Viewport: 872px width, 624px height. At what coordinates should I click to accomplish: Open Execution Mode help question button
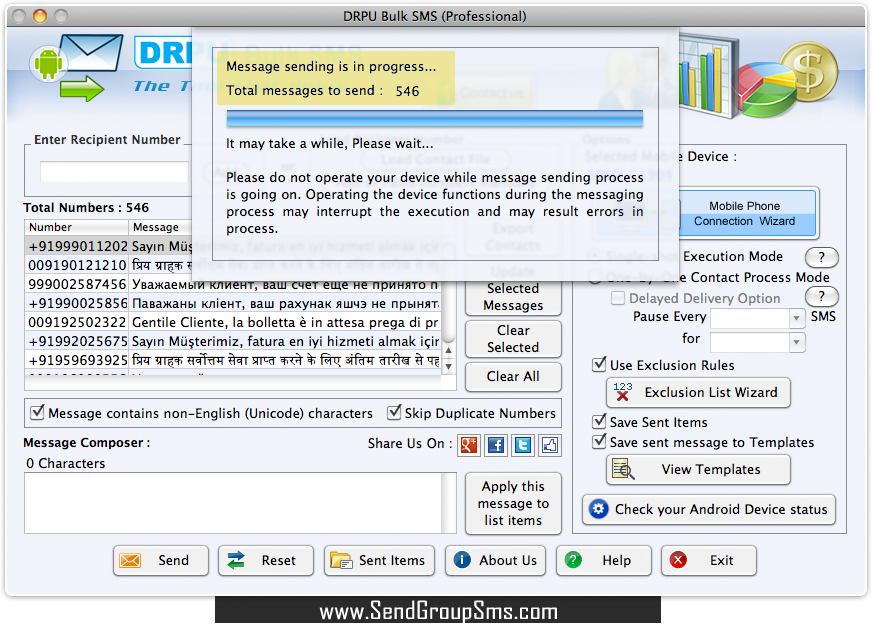click(x=821, y=257)
